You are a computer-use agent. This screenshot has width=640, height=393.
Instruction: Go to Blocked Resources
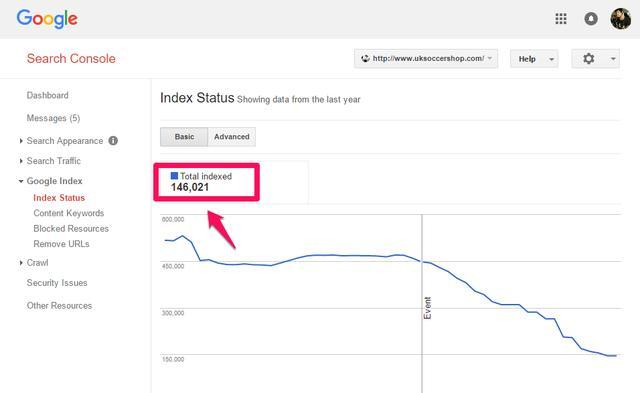pos(71,229)
